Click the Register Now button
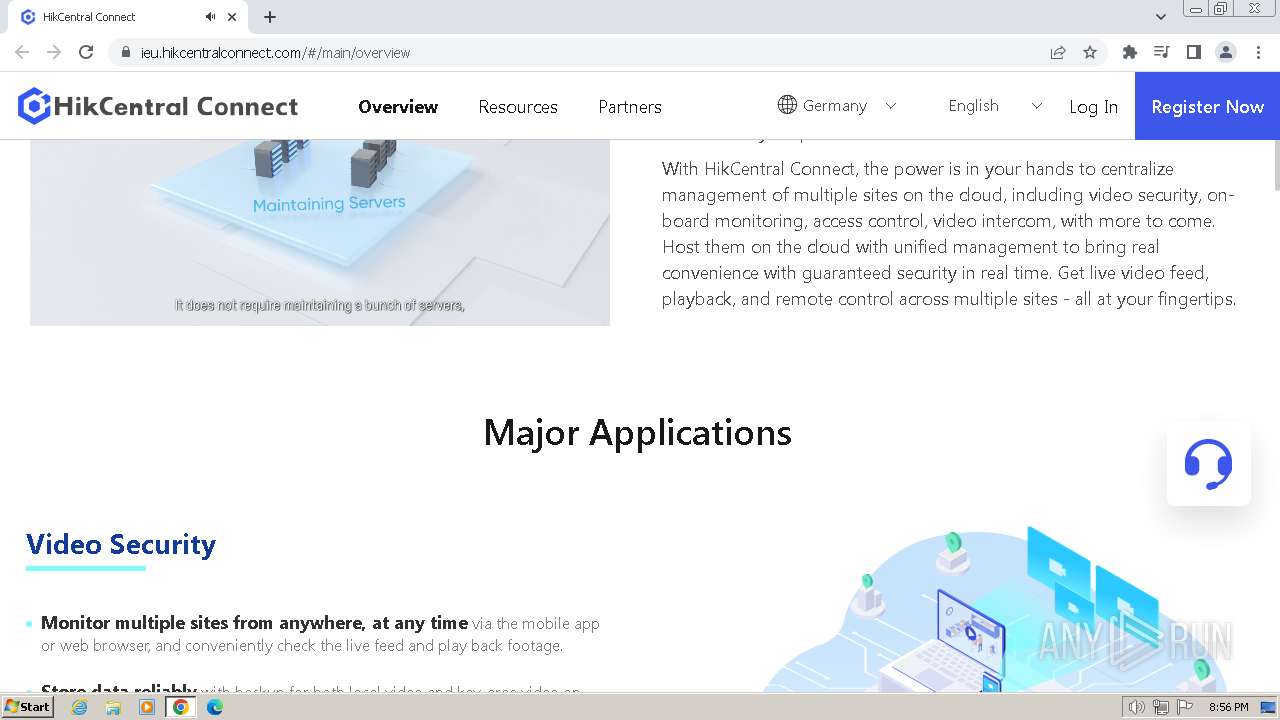Screen dimensions: 1280x720 (x=1207, y=106)
